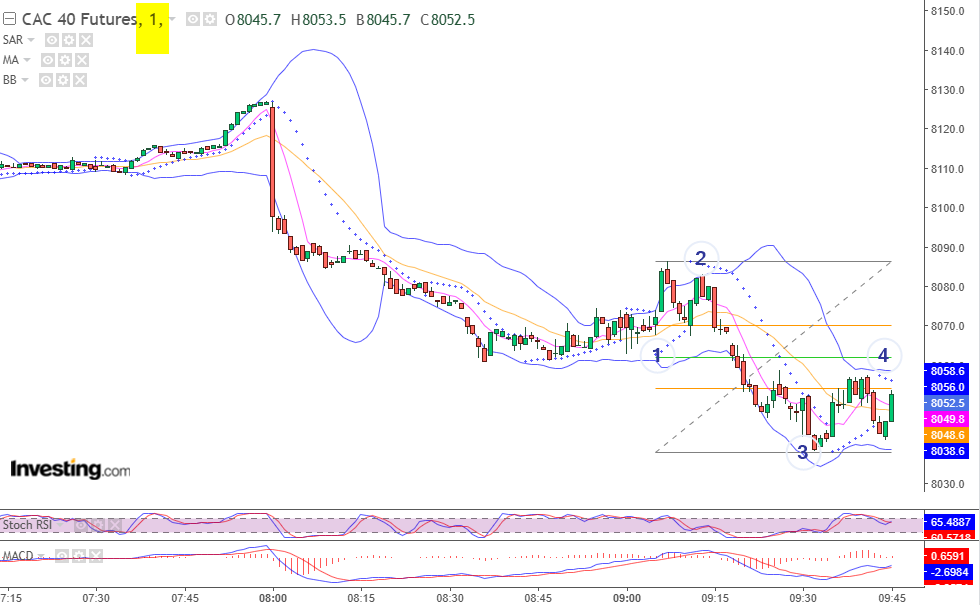Click the orange 8048.6 MA label

[x=948, y=435]
